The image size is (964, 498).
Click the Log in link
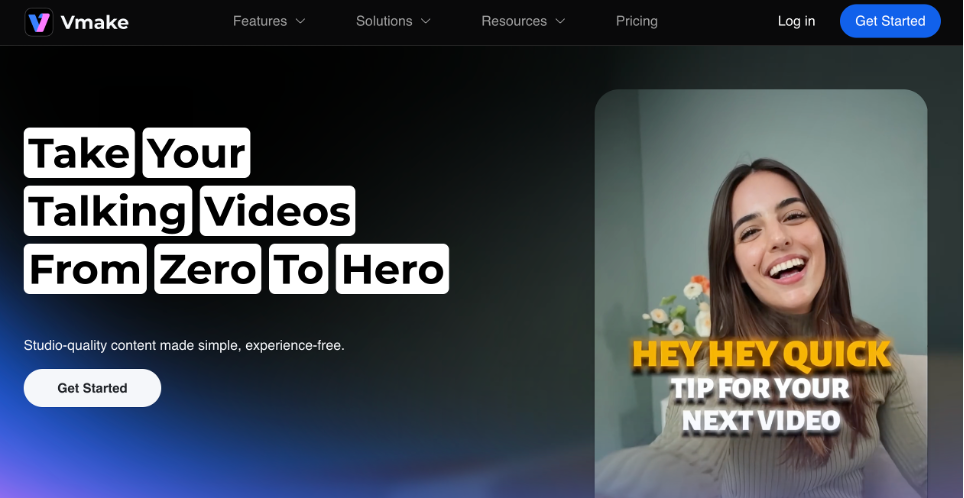click(796, 21)
